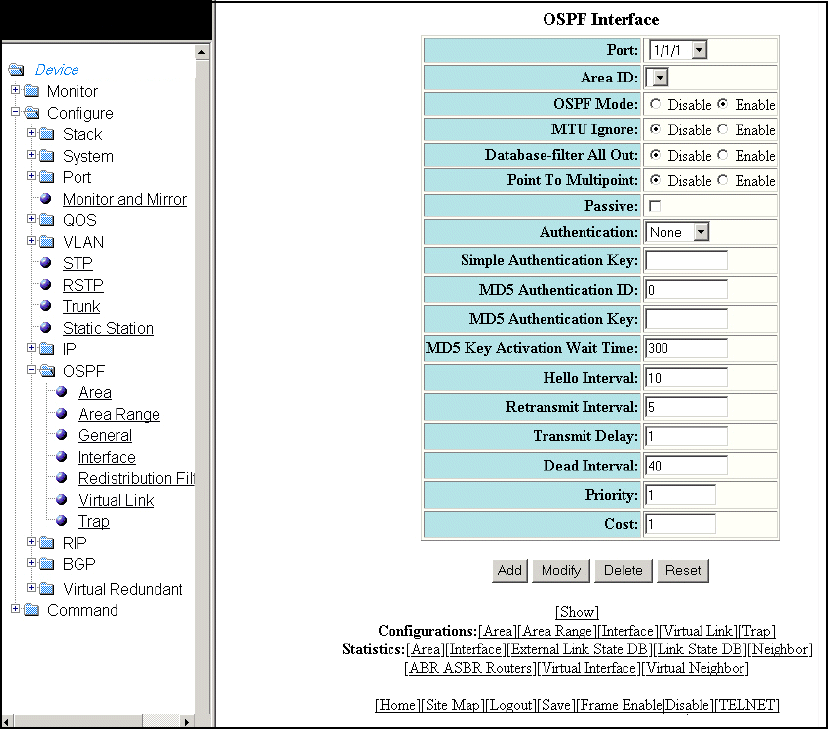Click the Command folder icon
The height and width of the screenshot is (729, 828).
coord(32,610)
